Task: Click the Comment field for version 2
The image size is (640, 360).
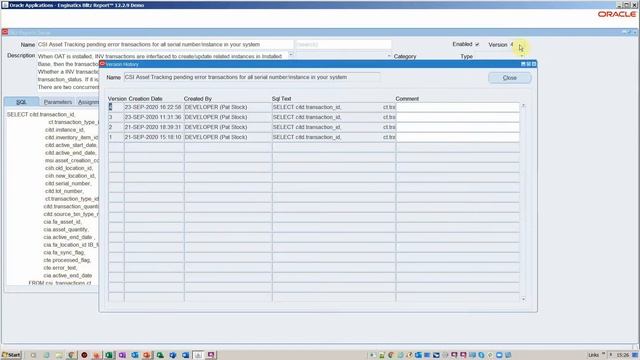Action: (458, 127)
